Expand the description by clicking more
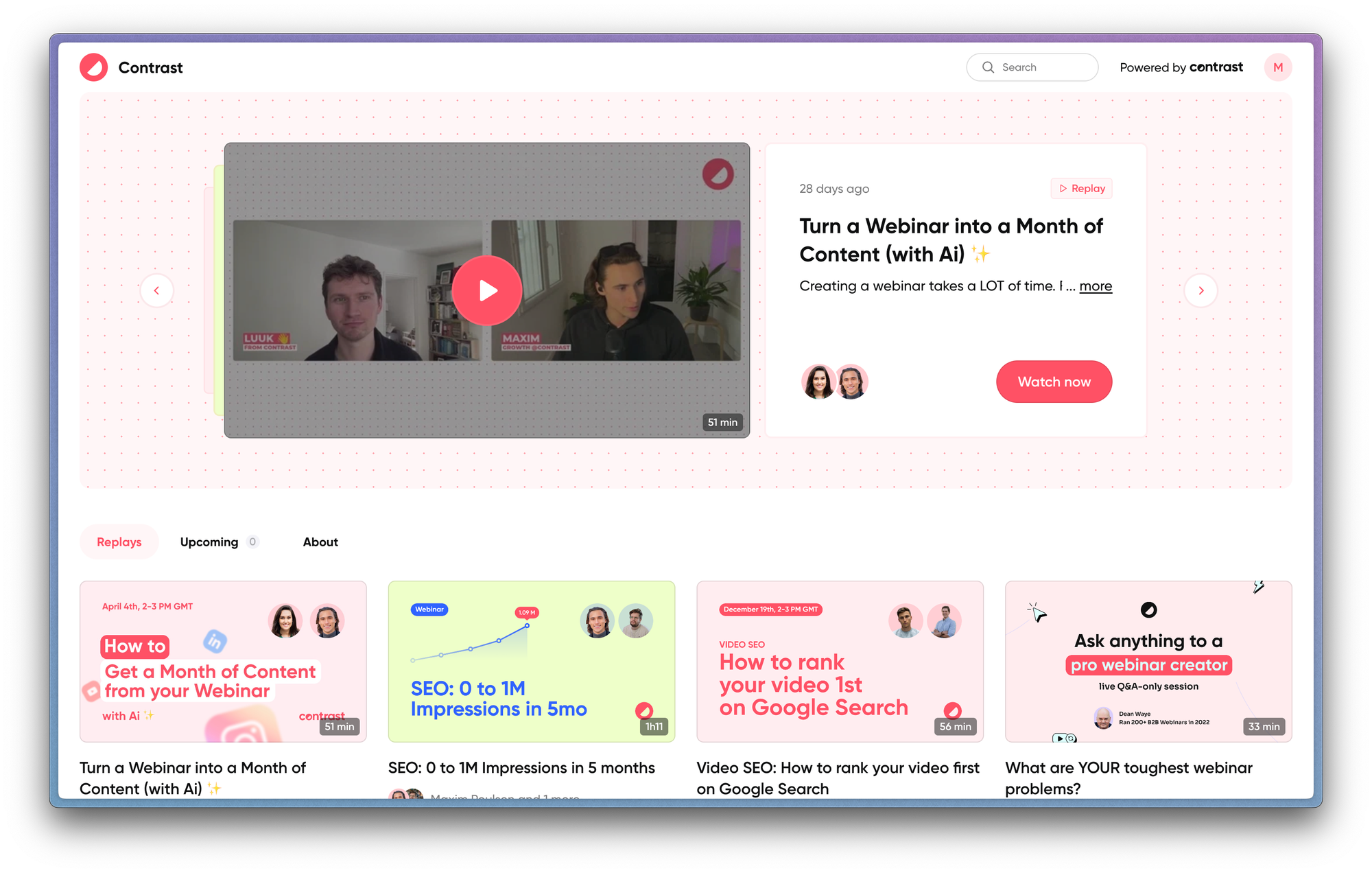This screenshot has width=1372, height=873. [1096, 286]
